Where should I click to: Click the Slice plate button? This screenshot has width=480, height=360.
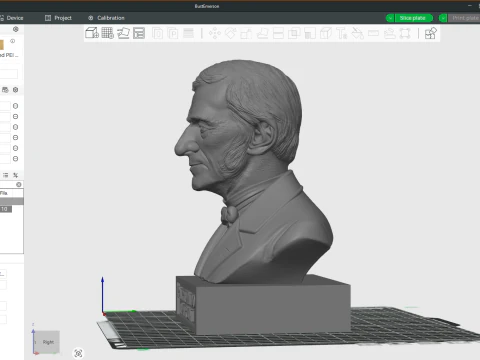(x=413, y=18)
